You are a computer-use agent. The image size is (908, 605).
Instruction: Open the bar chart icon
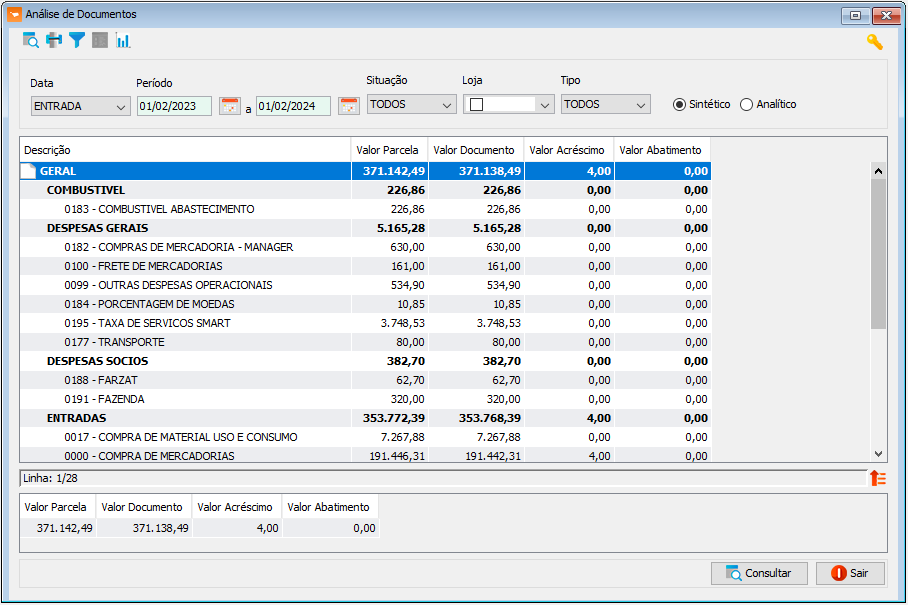[123, 41]
